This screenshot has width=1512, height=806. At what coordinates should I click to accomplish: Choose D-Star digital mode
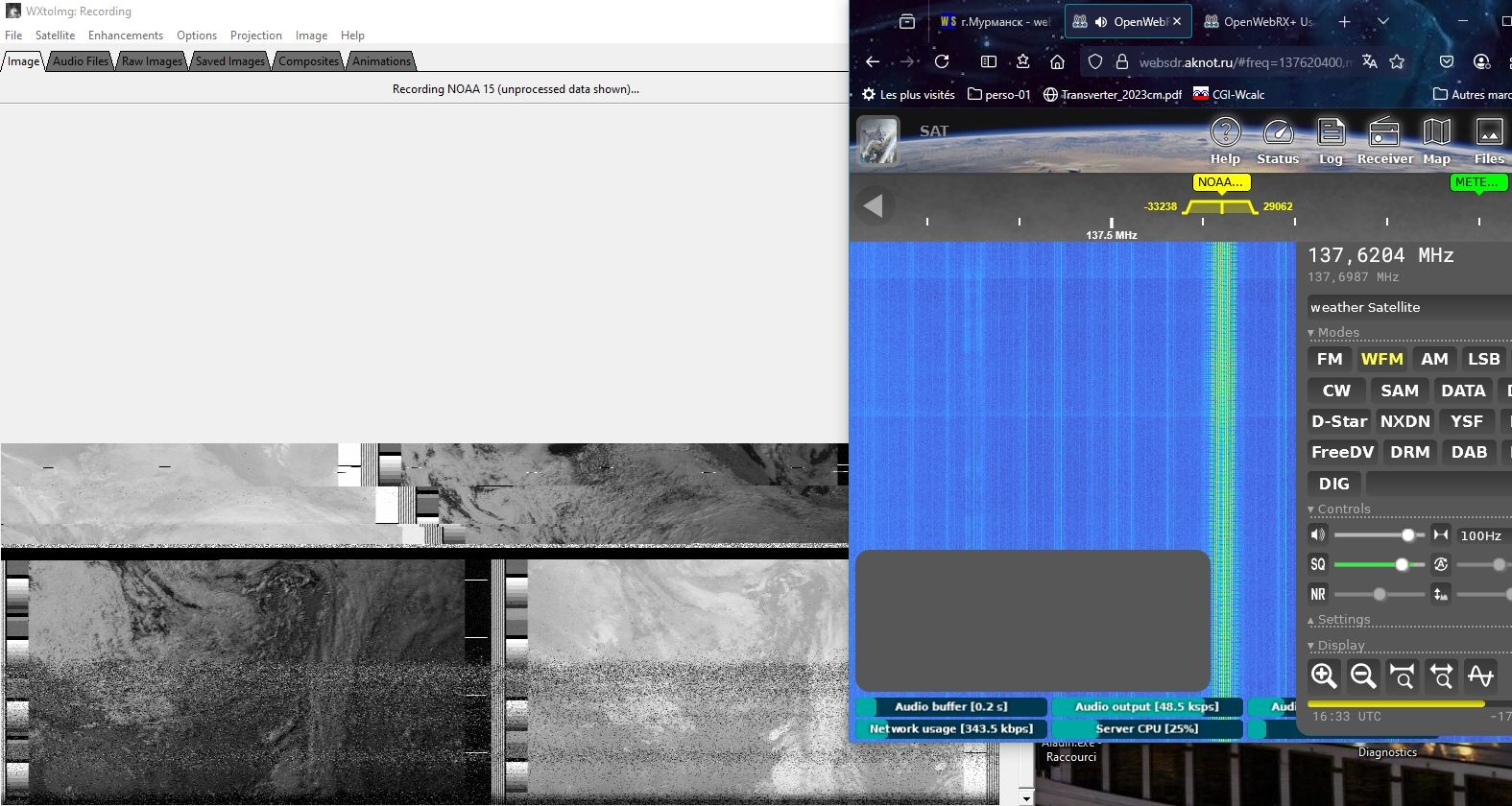tap(1339, 421)
